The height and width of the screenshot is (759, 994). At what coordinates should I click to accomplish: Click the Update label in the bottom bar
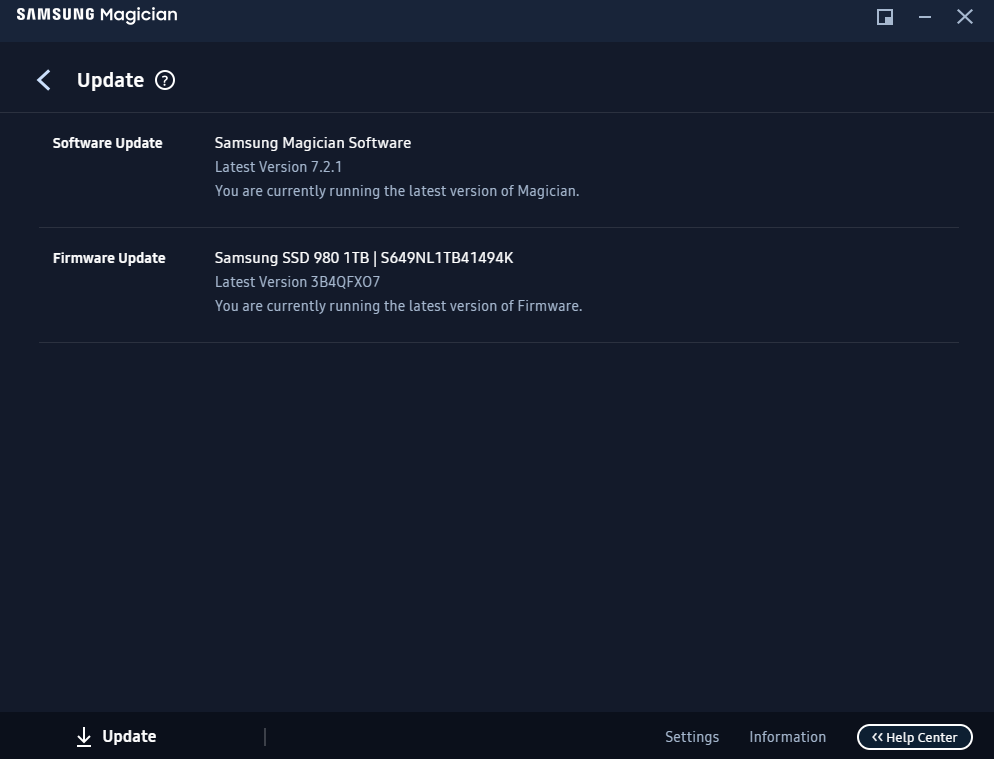coord(129,736)
